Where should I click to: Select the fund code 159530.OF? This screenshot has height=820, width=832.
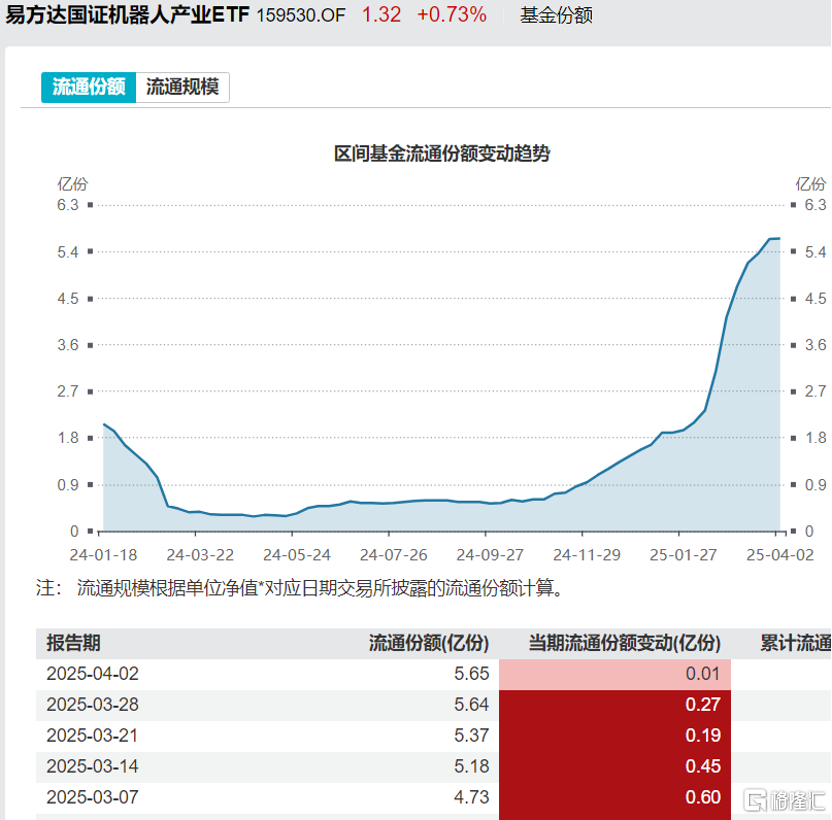pos(301,15)
